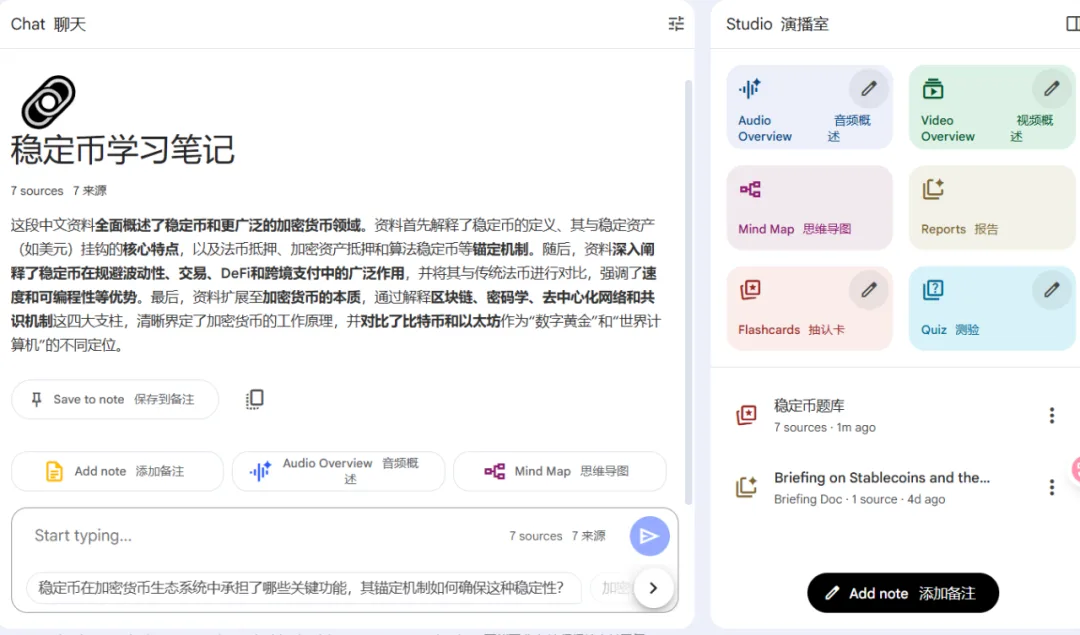Click the Flashcards card icon

[x=749, y=290]
